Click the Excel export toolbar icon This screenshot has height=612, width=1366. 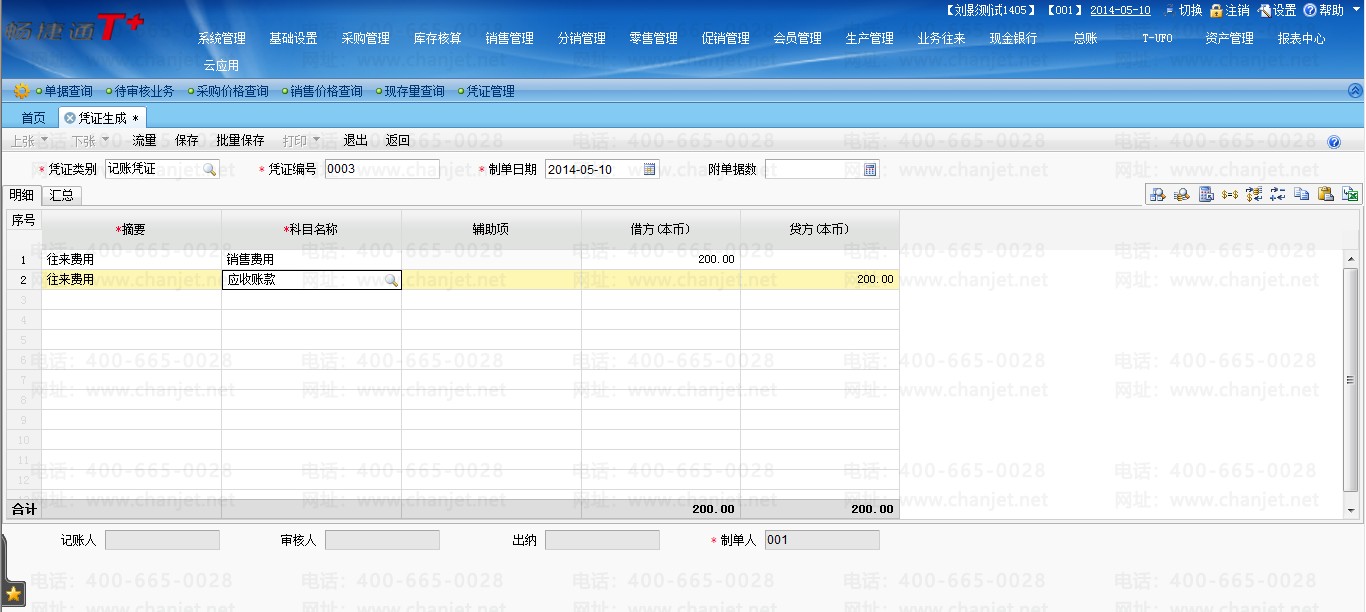[1350, 195]
